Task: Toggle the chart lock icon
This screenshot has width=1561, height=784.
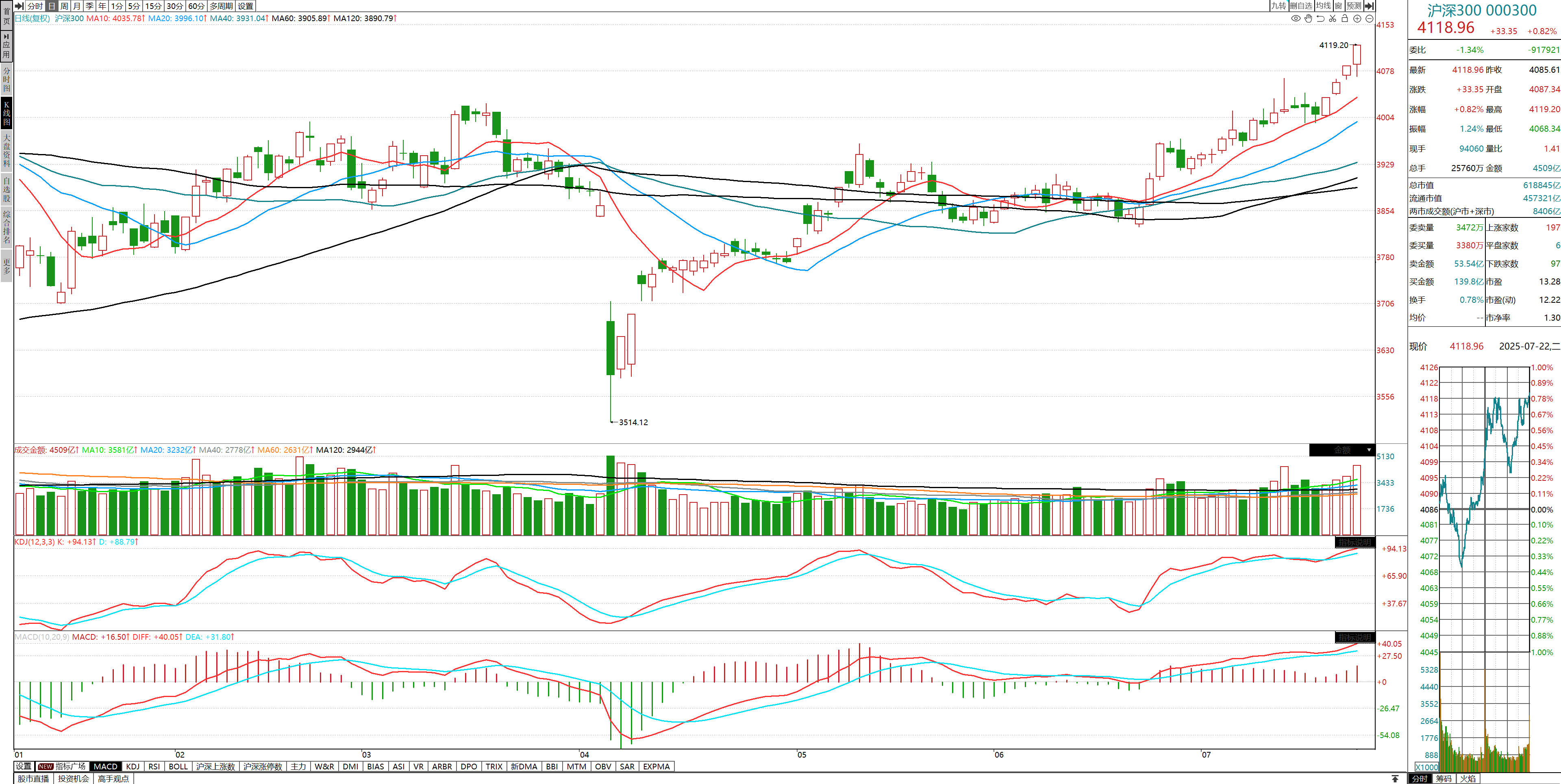Action: (1345, 18)
